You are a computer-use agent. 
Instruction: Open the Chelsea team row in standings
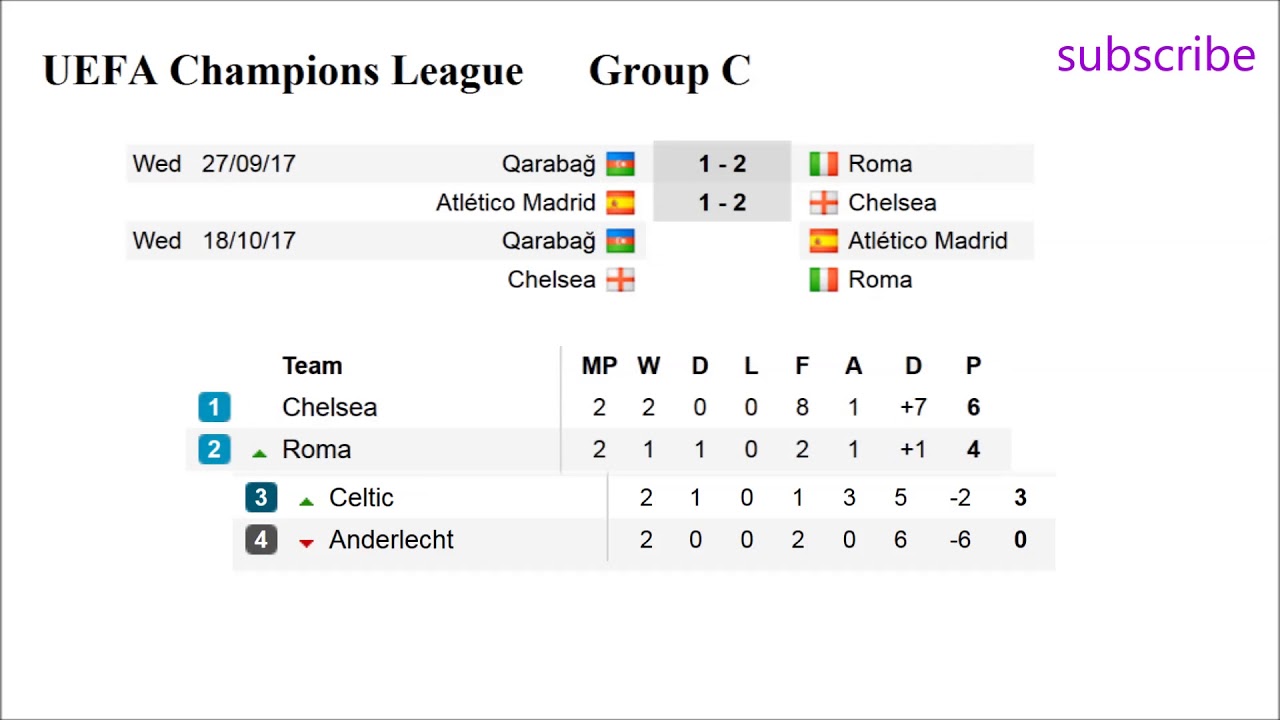click(x=329, y=407)
